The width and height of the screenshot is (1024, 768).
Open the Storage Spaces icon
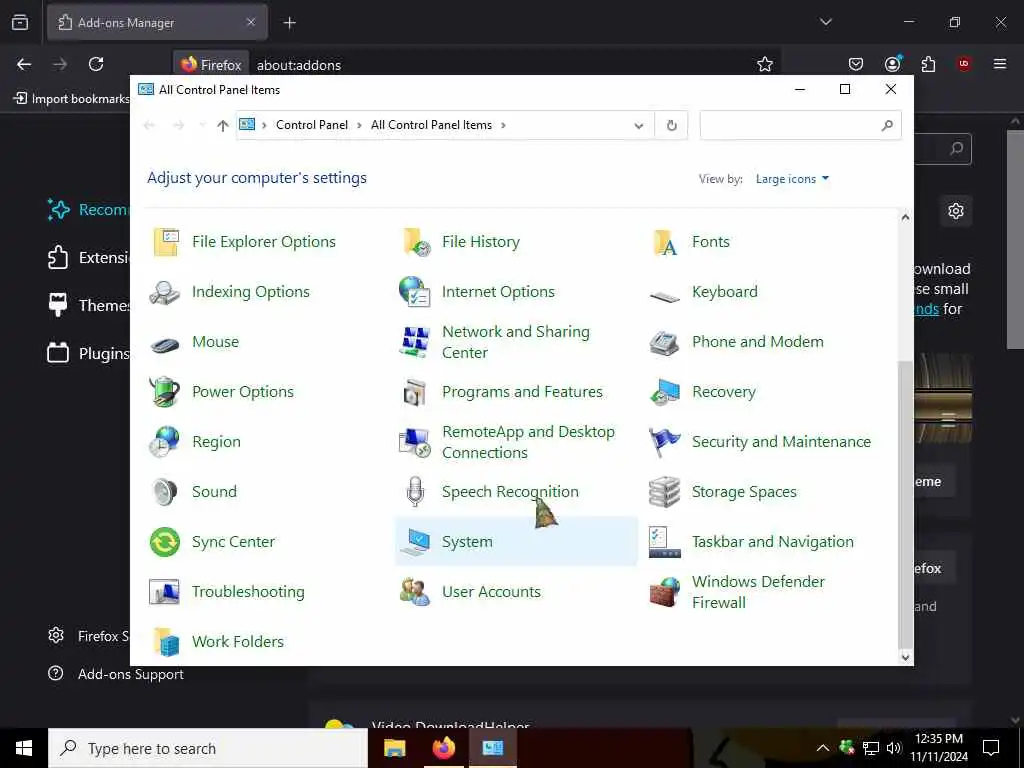click(665, 492)
